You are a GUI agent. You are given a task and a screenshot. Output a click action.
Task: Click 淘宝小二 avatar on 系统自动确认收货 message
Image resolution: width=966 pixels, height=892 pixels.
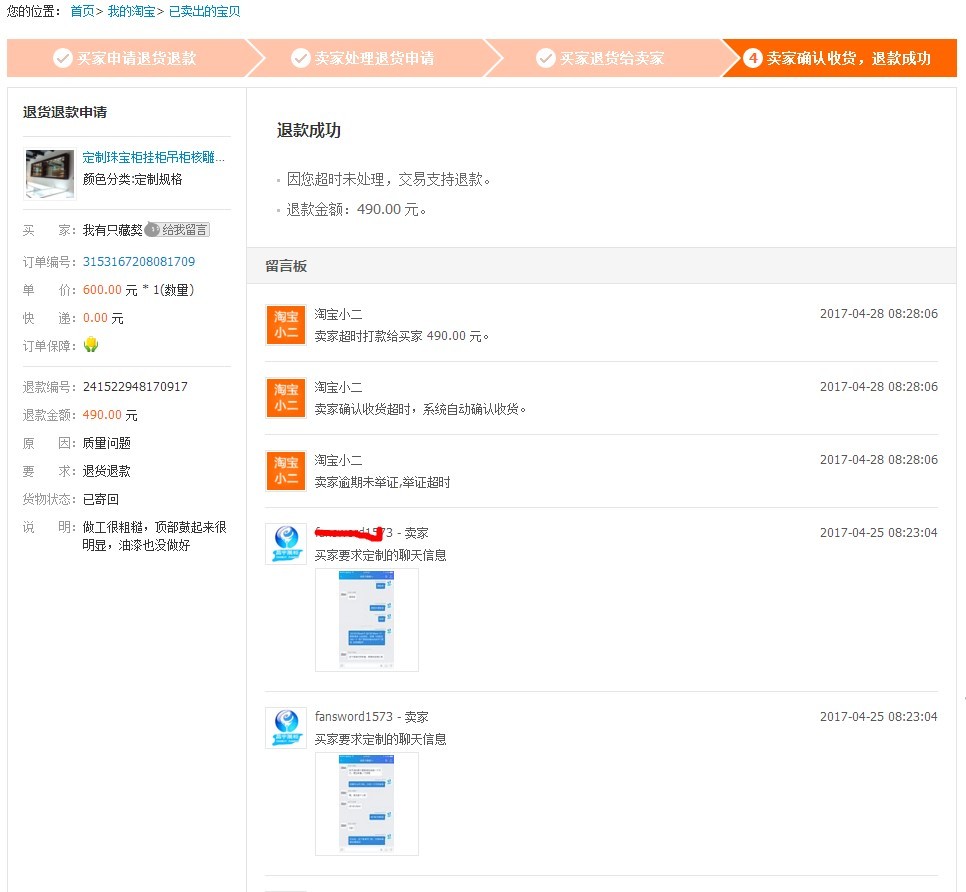[286, 398]
